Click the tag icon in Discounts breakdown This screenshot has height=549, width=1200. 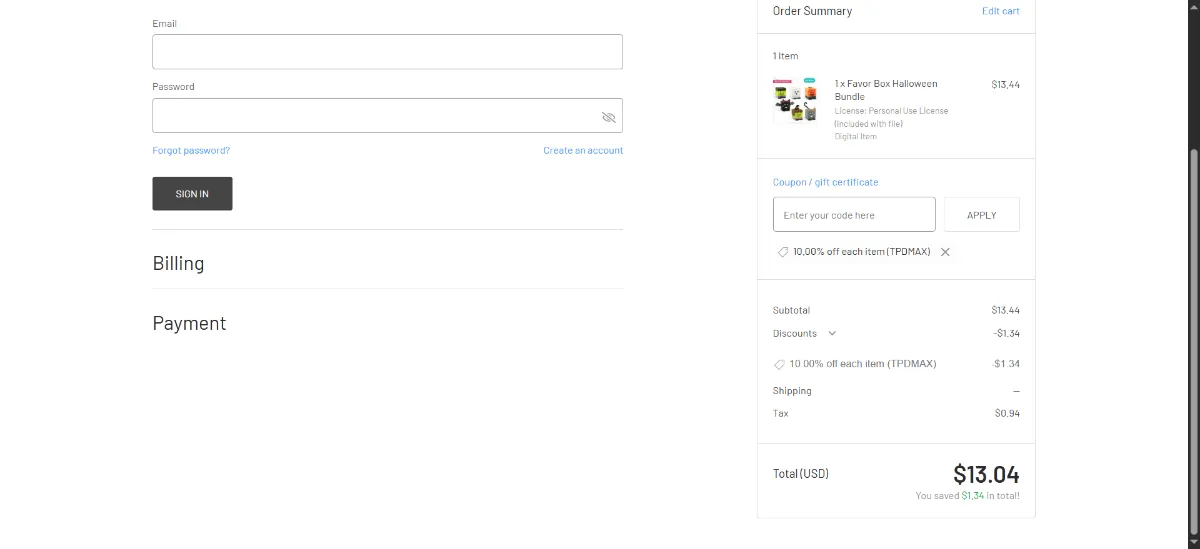click(779, 364)
